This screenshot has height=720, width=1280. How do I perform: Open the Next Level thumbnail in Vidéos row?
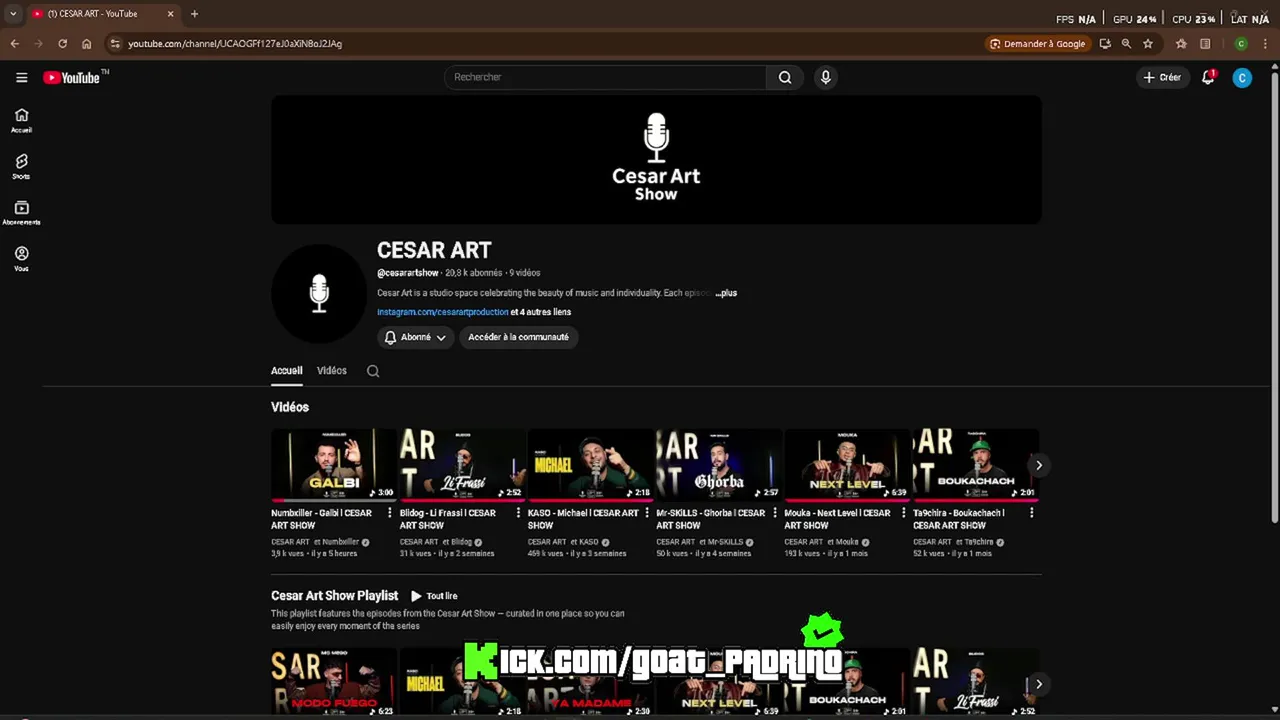847,465
